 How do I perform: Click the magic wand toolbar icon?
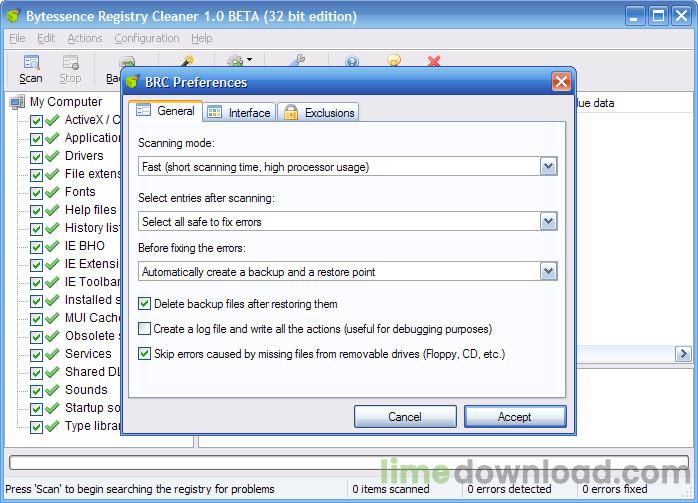click(x=188, y=61)
